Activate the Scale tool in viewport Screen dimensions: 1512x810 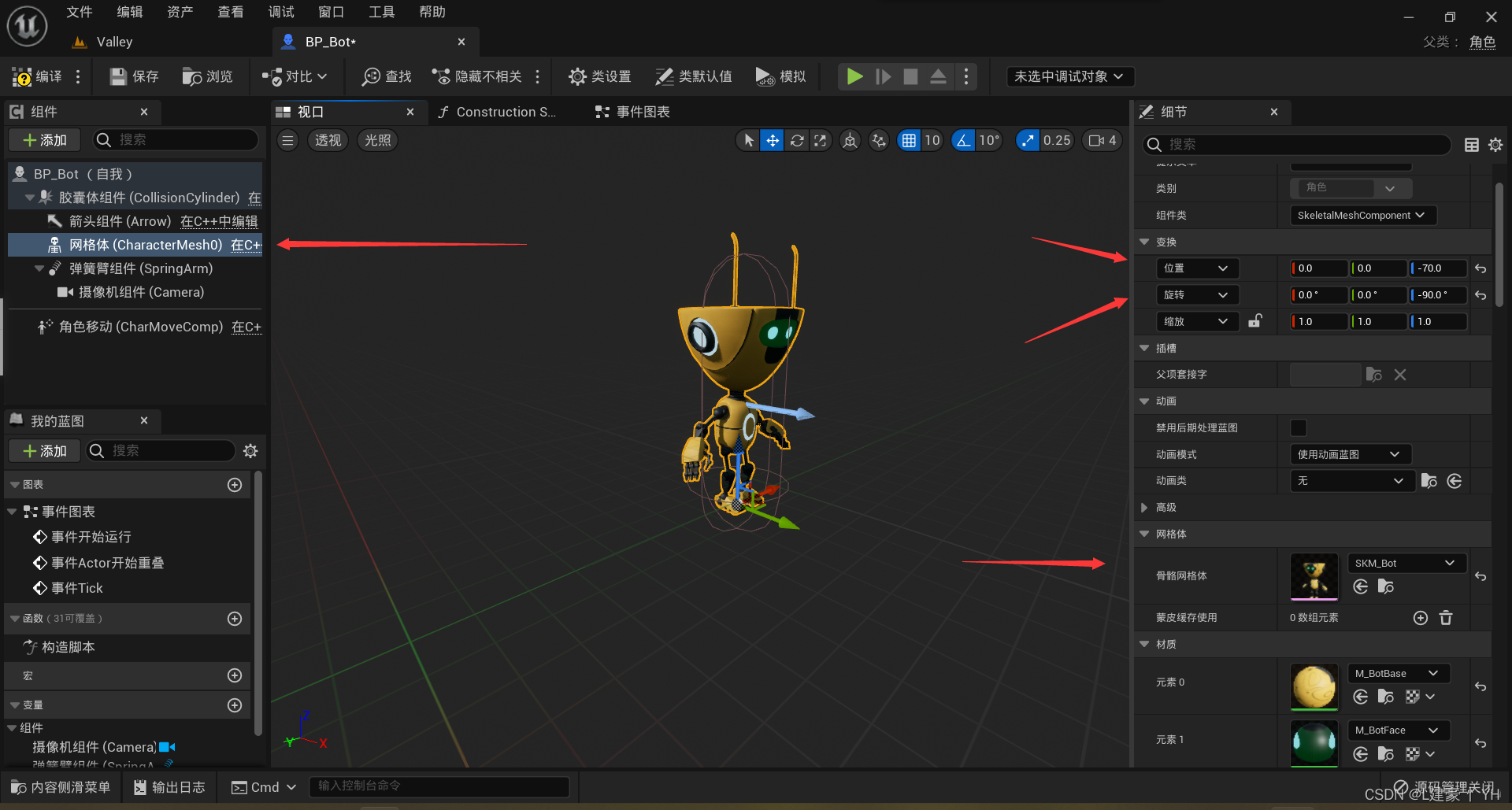pos(820,140)
